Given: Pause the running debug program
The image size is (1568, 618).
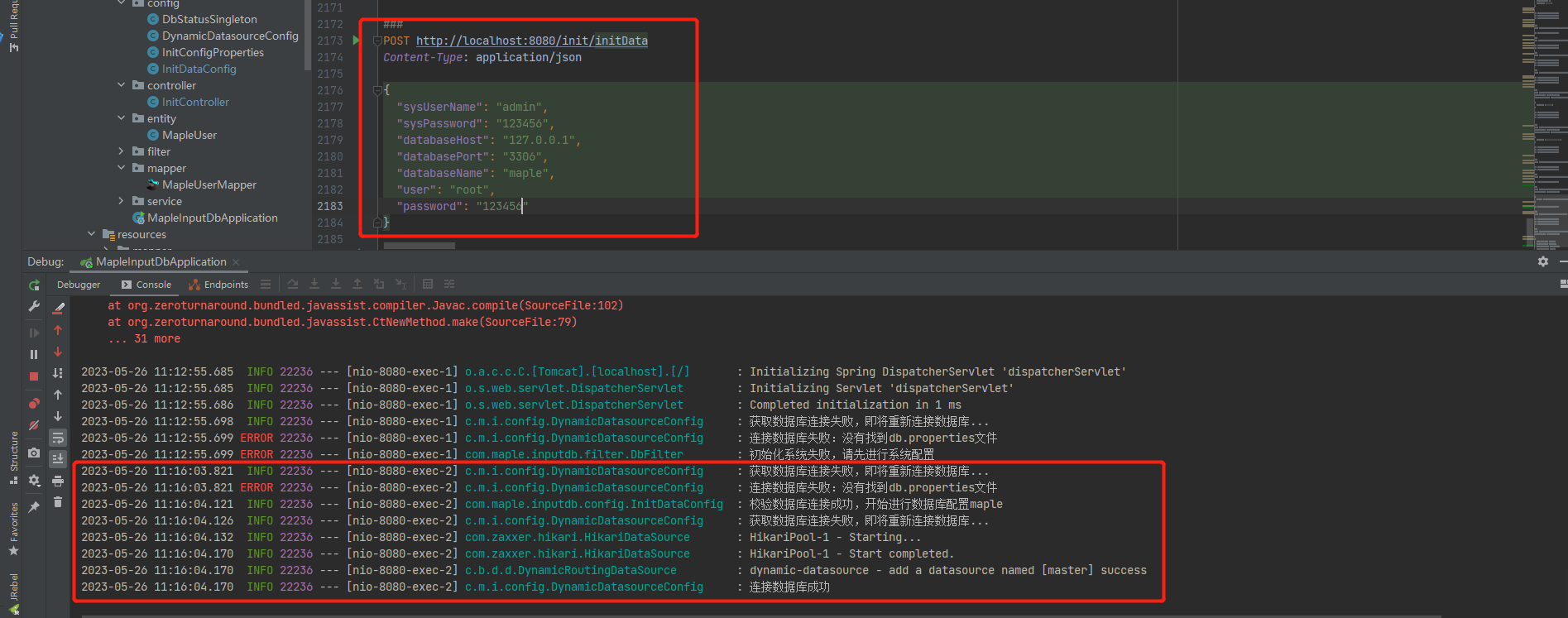Looking at the screenshot, I should coord(34,354).
